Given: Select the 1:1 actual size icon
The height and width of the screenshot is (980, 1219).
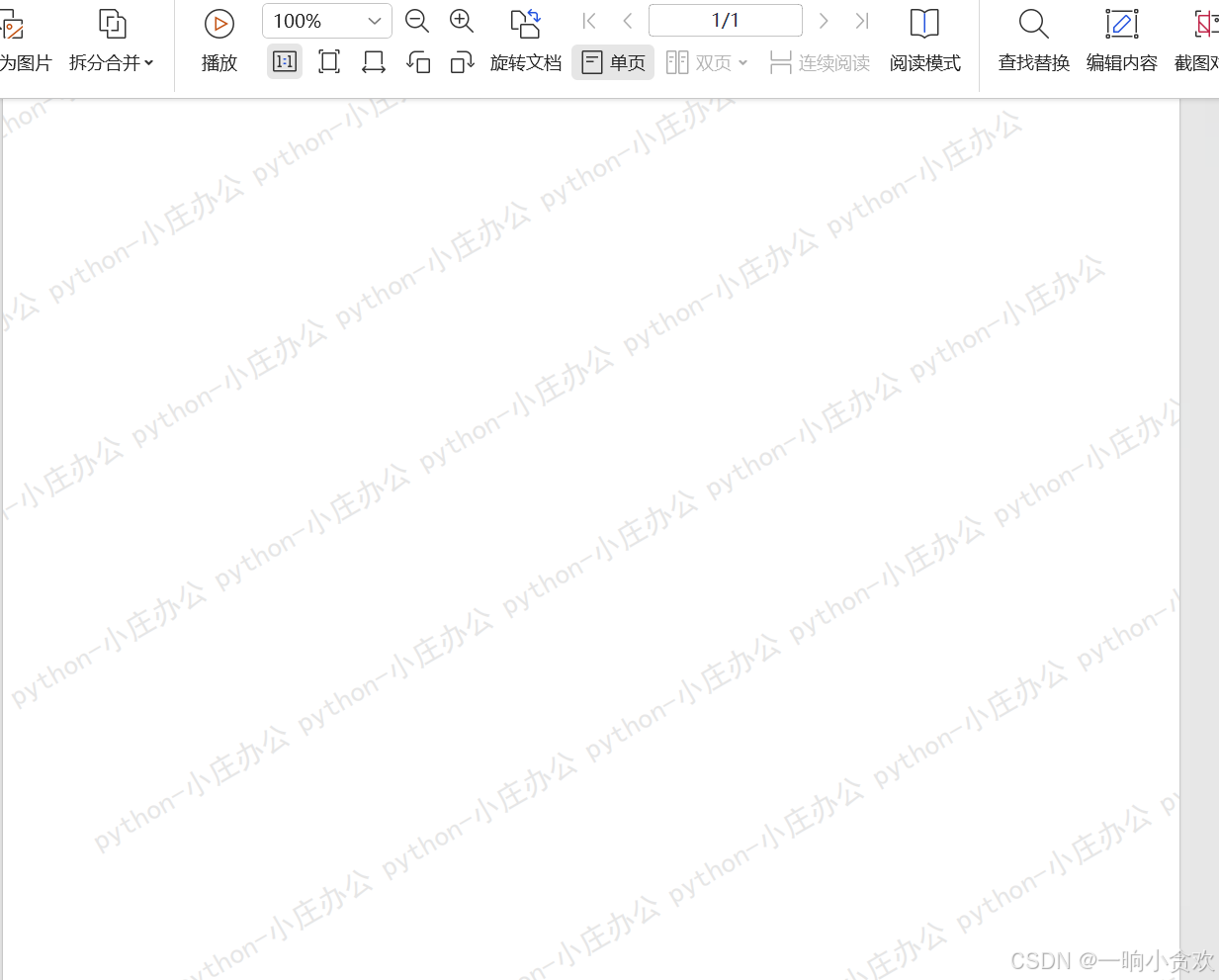Looking at the screenshot, I should [x=285, y=62].
